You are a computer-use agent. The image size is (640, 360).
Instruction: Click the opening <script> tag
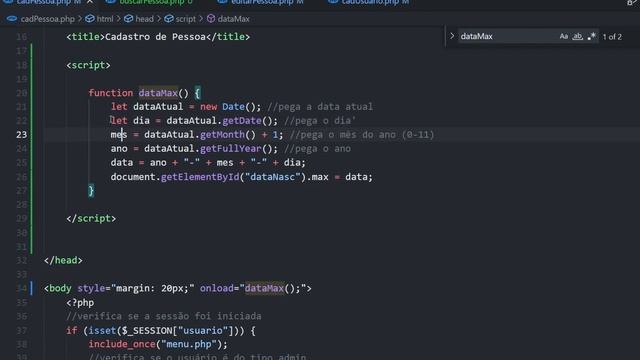(x=88, y=65)
